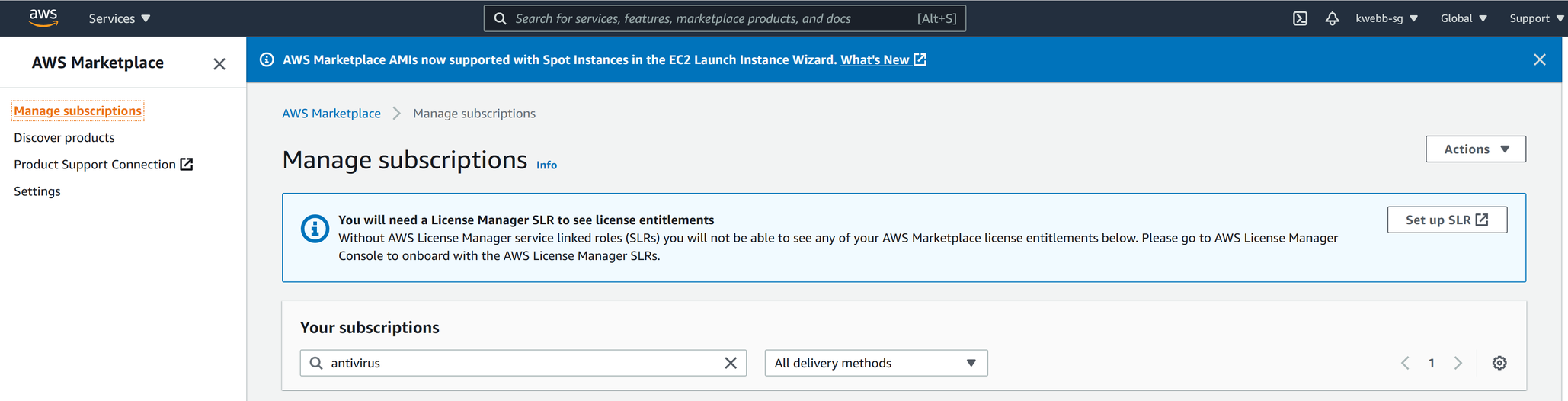Select Manage subscriptions in sidebar

(78, 111)
